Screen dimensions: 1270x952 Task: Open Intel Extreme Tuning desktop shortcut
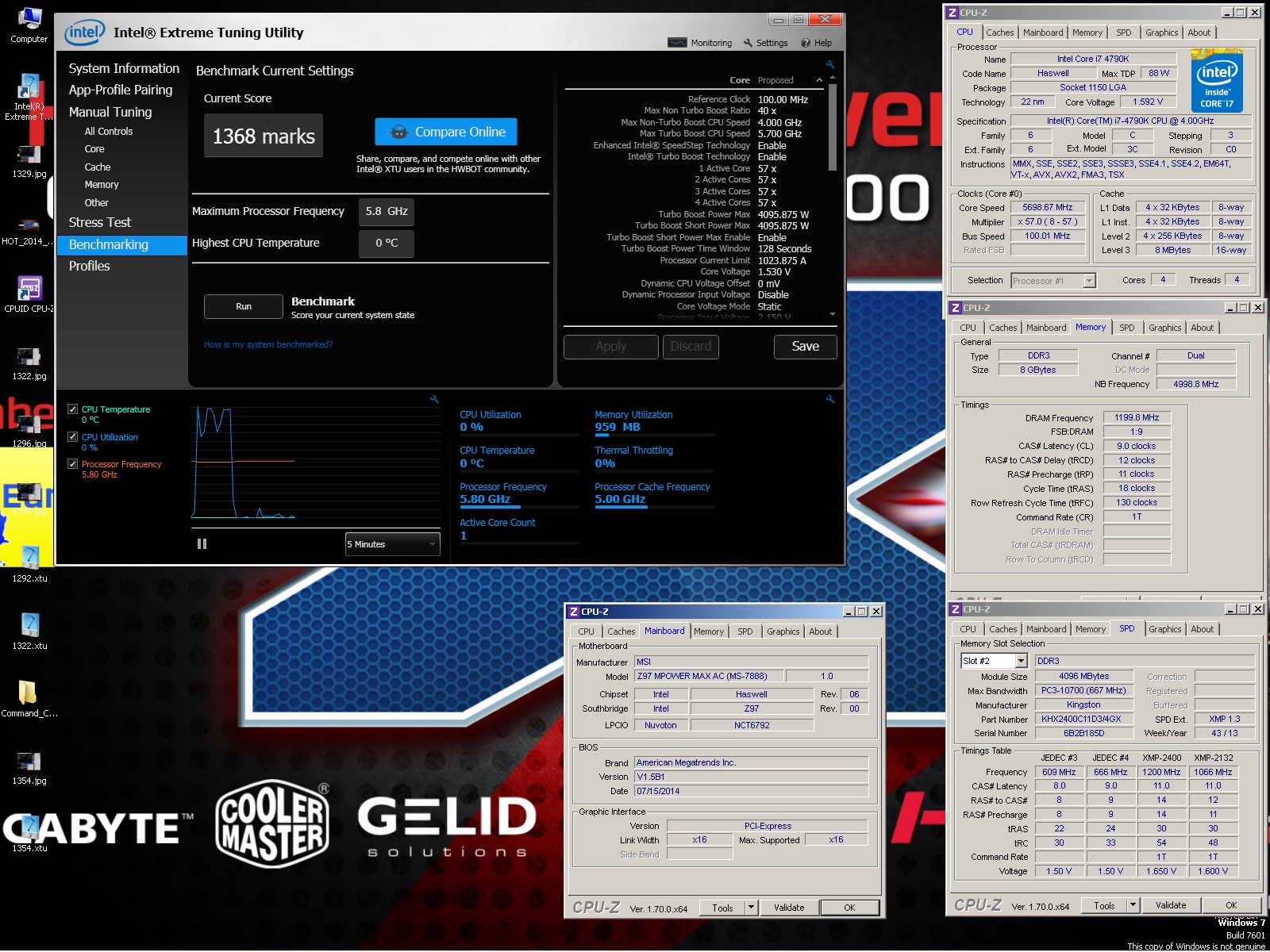pos(29,97)
